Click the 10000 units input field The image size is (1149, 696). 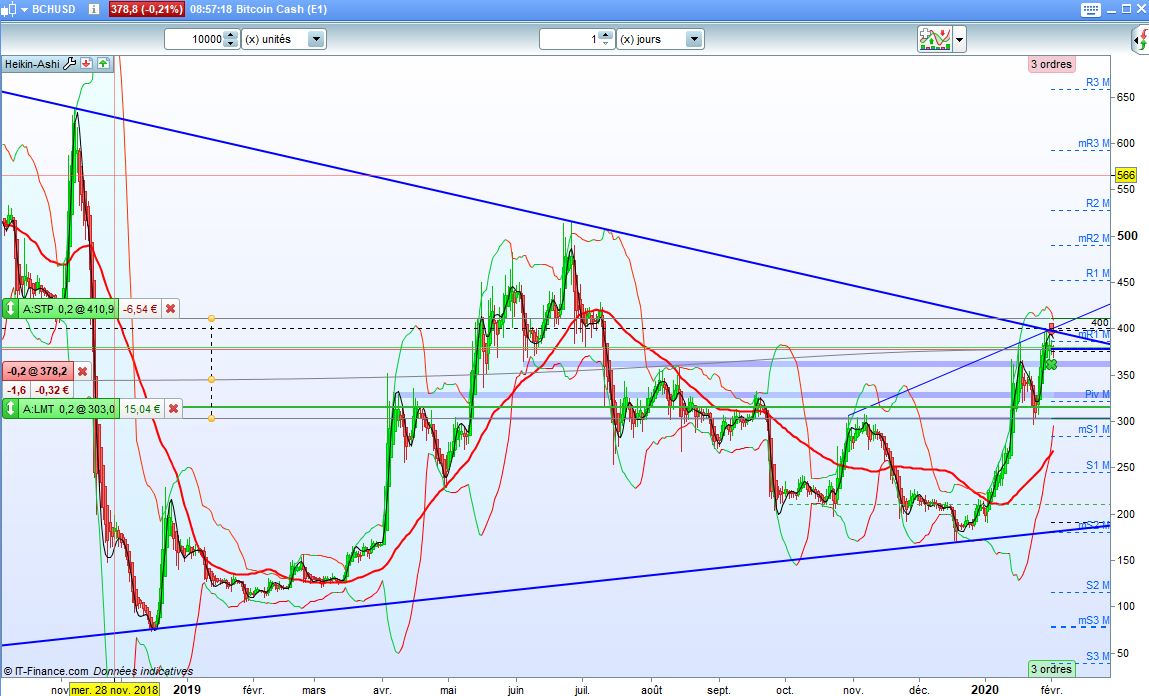tap(195, 39)
